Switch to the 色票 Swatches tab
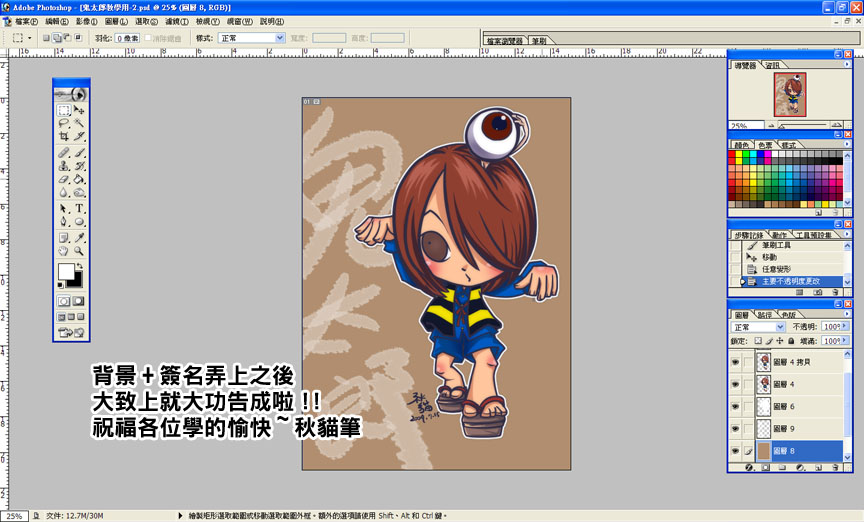 tap(765, 145)
